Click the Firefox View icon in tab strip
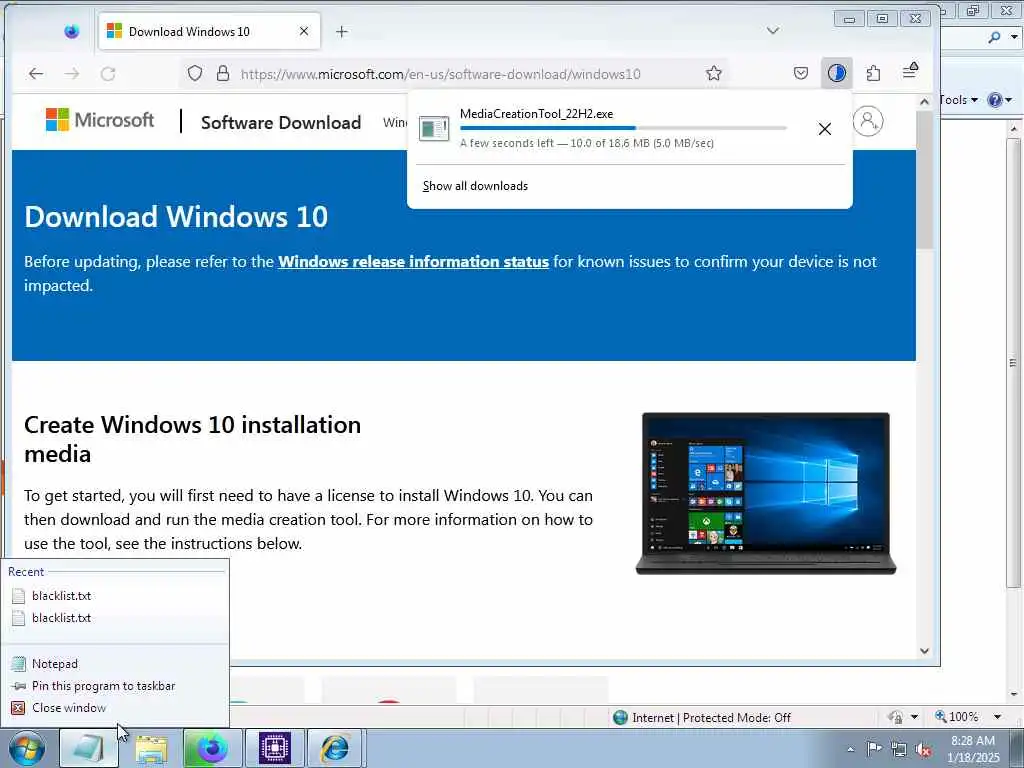 pyautogui.click(x=71, y=31)
